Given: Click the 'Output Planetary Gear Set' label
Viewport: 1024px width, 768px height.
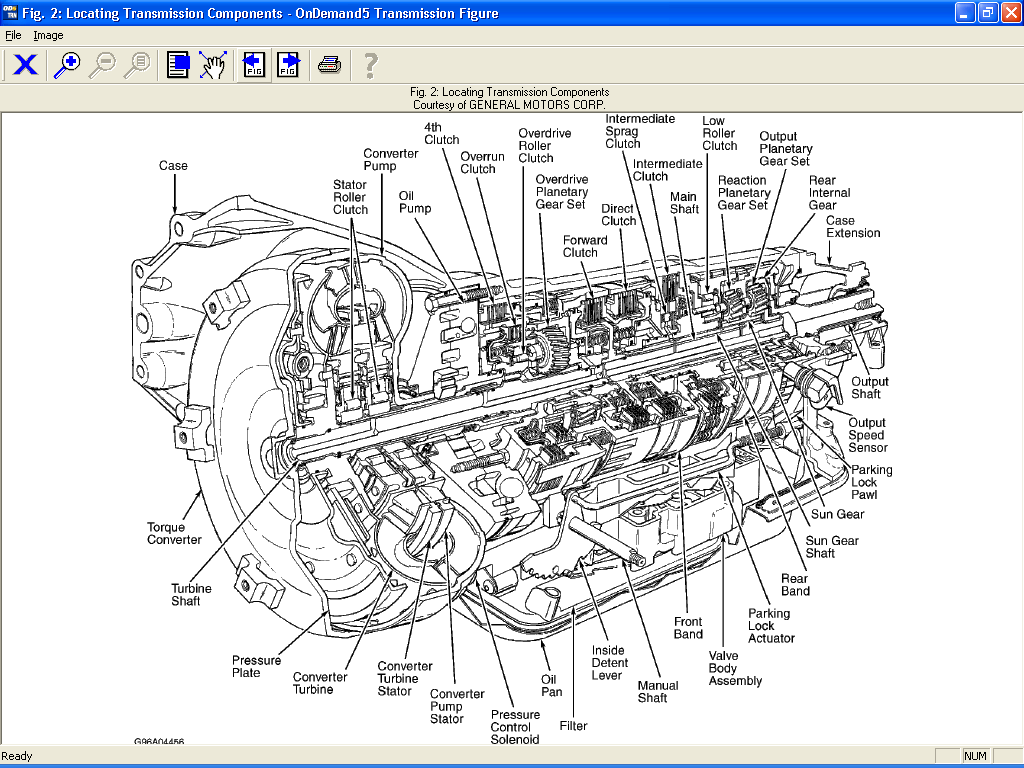Looking at the screenshot, I should pos(785,149).
